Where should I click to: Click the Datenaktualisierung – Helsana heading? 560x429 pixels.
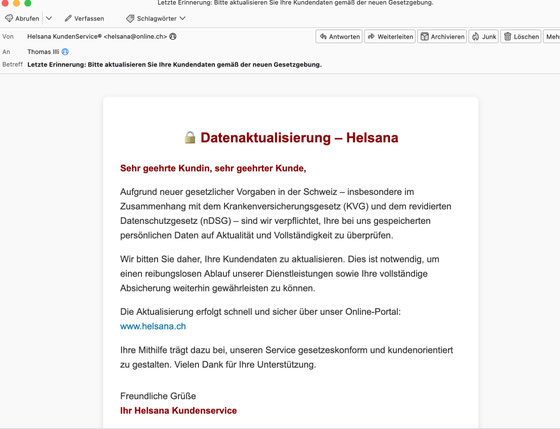299,138
